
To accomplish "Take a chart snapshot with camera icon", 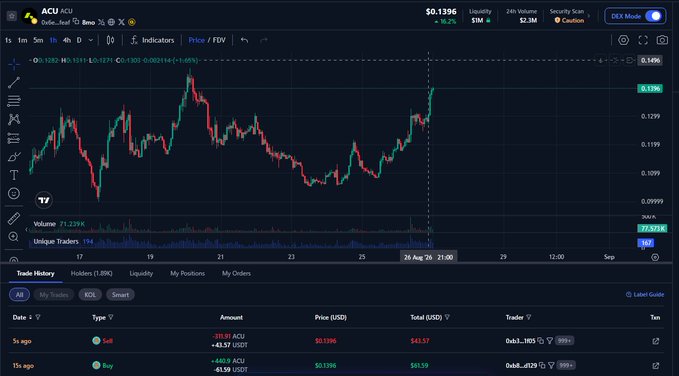I will (662, 40).
